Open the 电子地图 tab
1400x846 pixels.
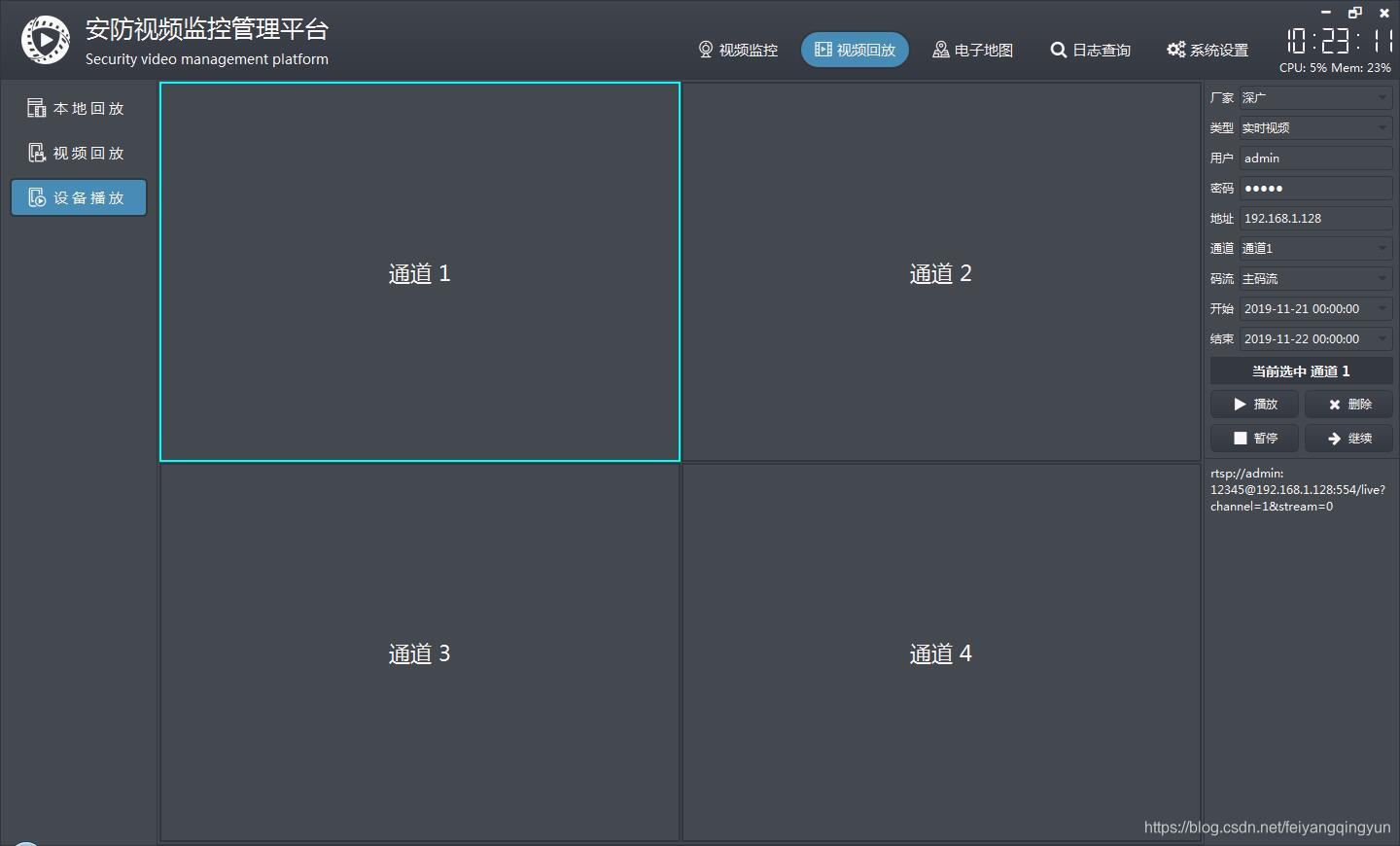pos(972,50)
